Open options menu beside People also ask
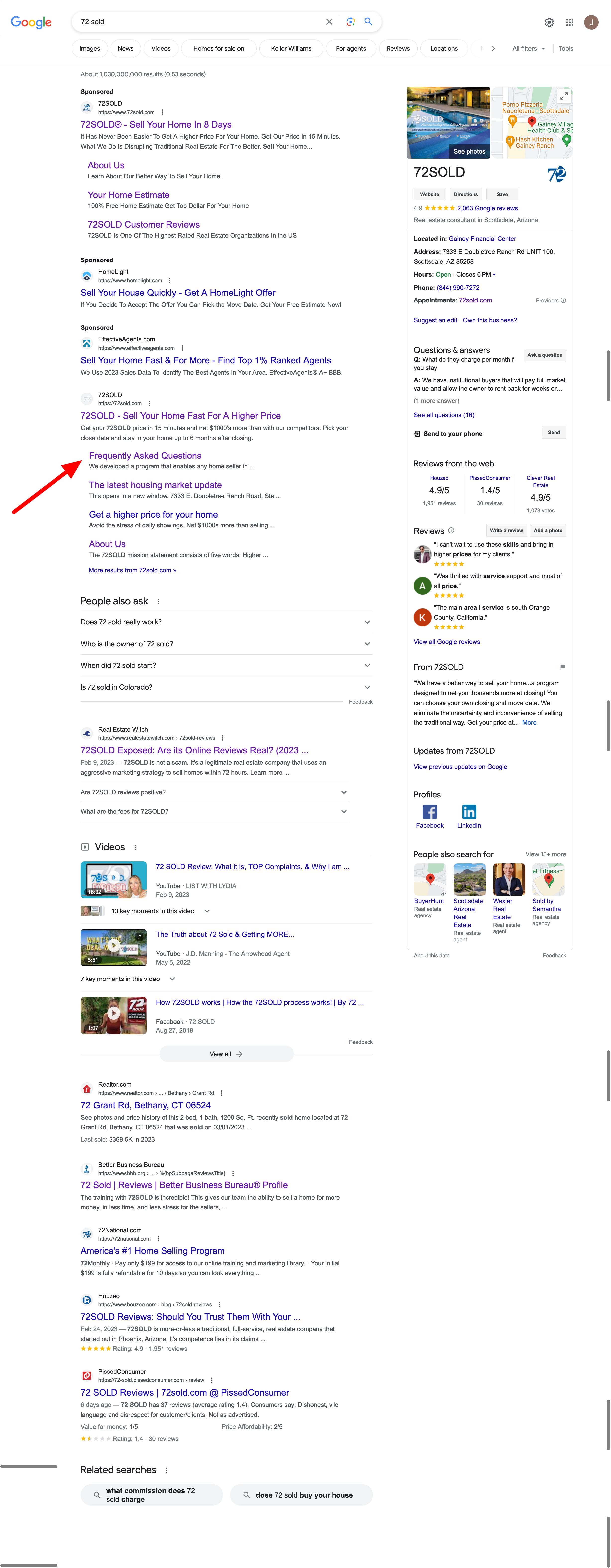This screenshot has height=1568, width=611. (x=158, y=601)
